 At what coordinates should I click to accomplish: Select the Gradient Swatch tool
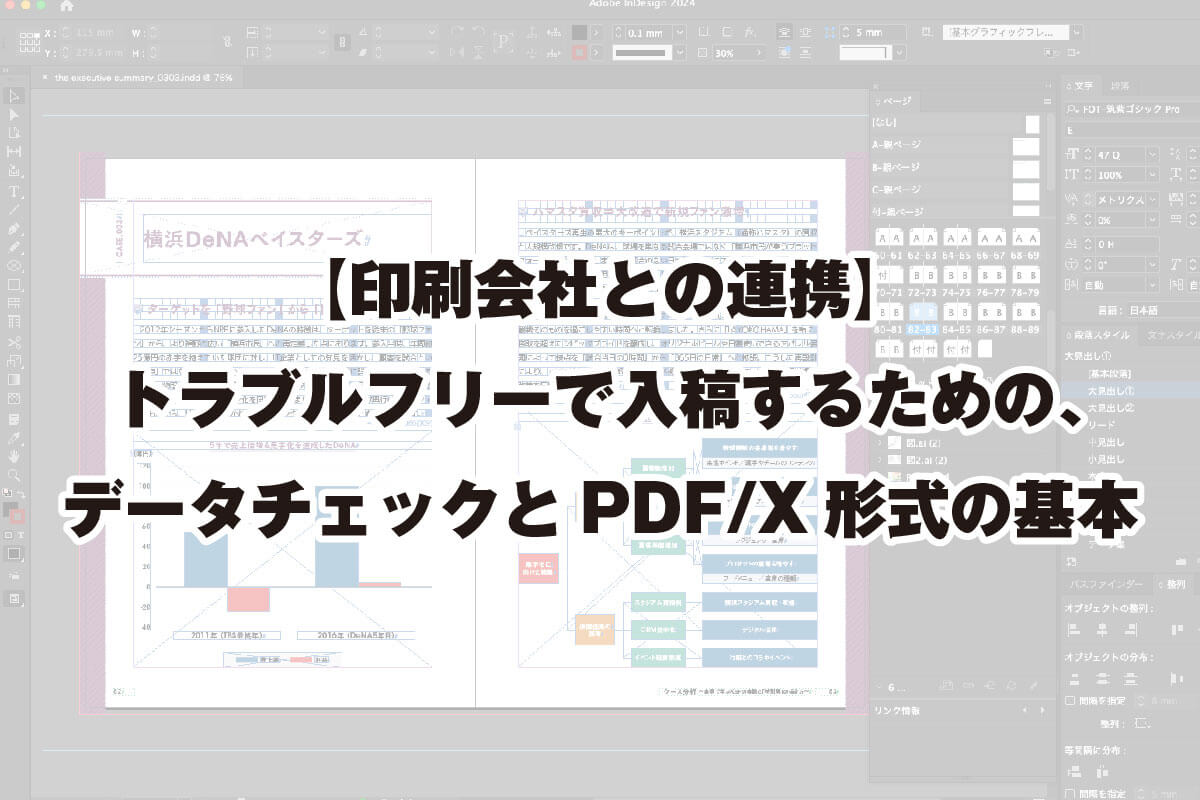coord(14,381)
